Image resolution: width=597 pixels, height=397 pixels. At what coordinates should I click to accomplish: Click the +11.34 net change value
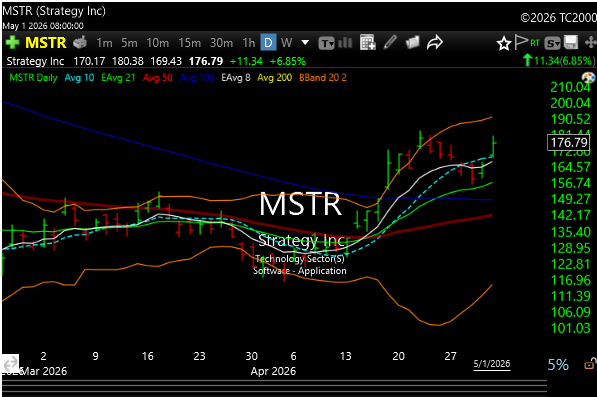(246, 61)
